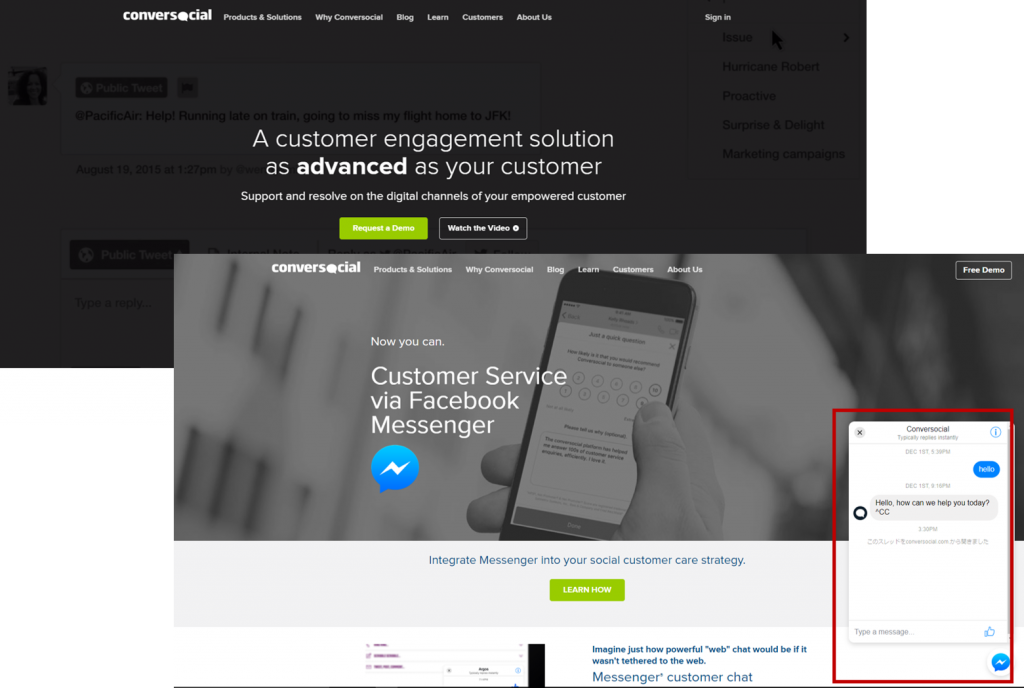1024x688 pixels.
Task: Click the flag icon beside Public Tweet
Action: click(187, 87)
